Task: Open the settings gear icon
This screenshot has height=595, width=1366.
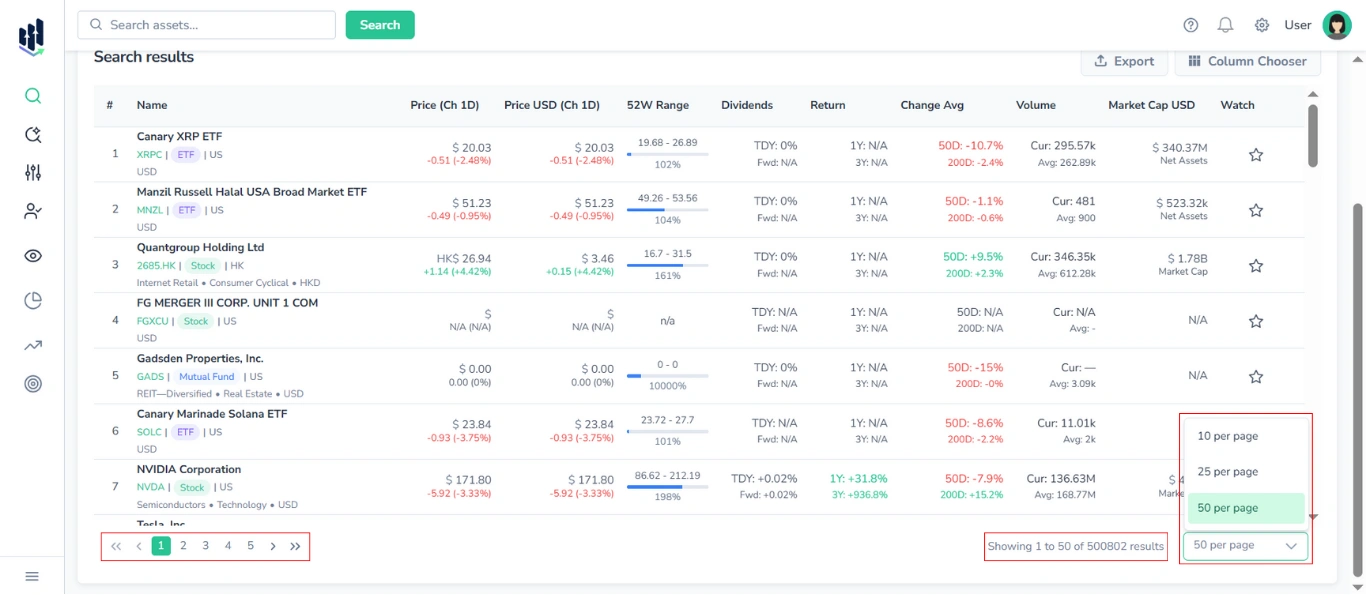Action: tap(1262, 25)
